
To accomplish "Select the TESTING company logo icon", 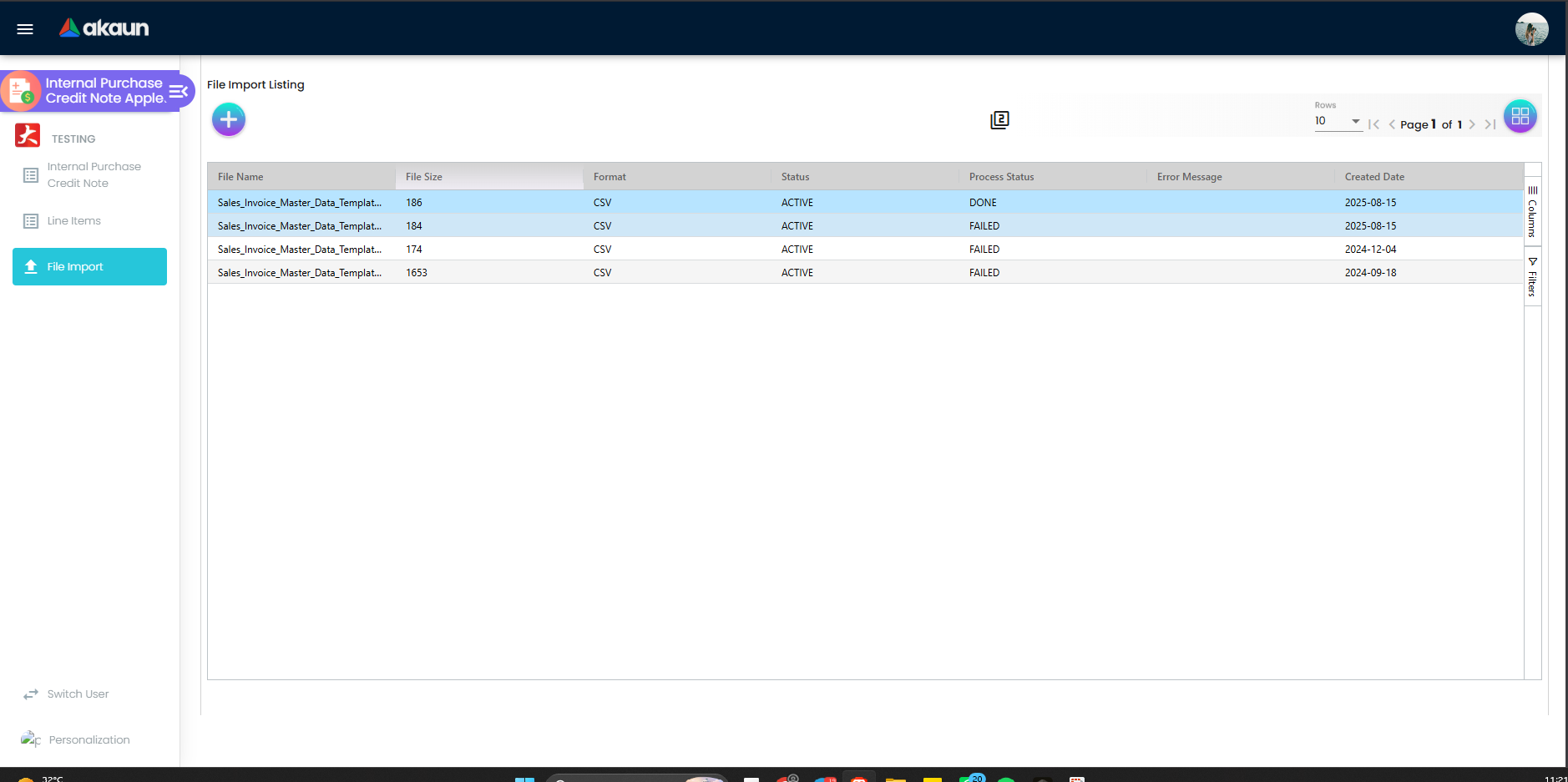I will click(x=28, y=135).
